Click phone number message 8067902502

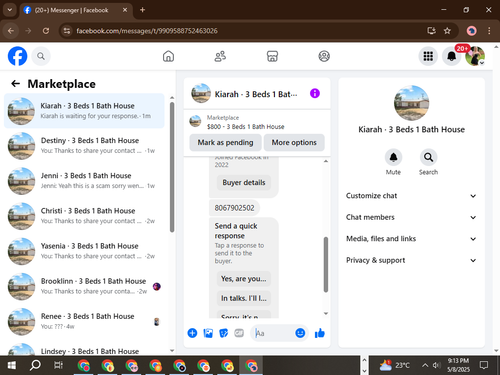tap(234, 208)
